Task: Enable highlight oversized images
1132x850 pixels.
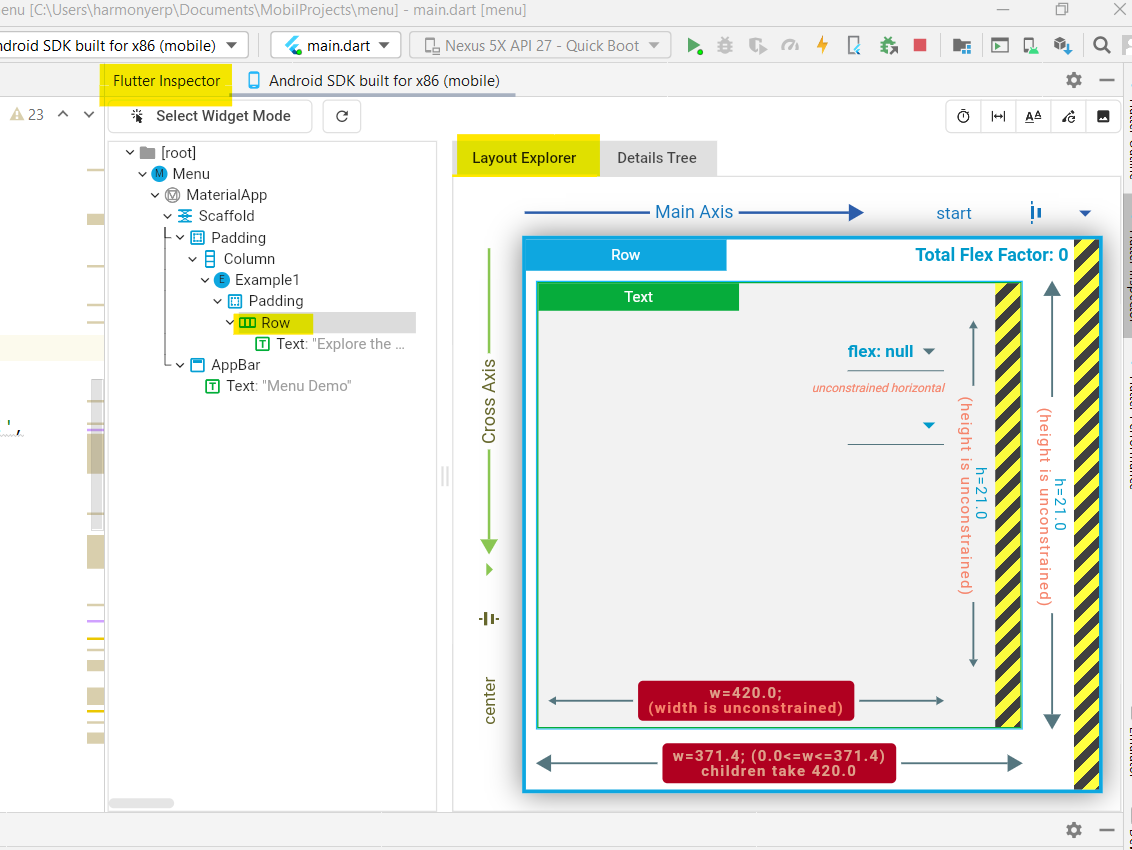Action: (x=1103, y=116)
